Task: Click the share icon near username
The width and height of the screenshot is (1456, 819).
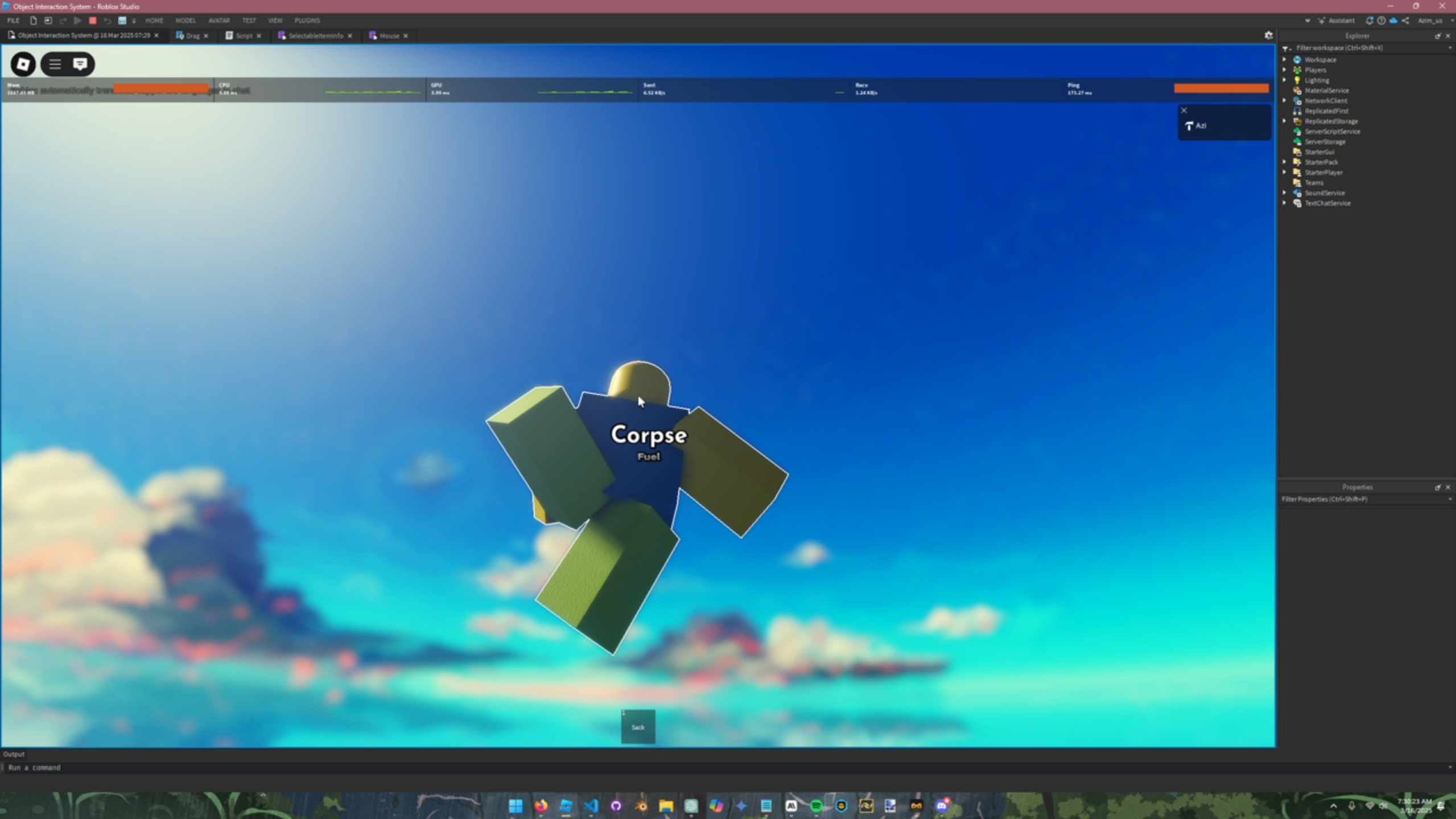Action: (x=1405, y=20)
